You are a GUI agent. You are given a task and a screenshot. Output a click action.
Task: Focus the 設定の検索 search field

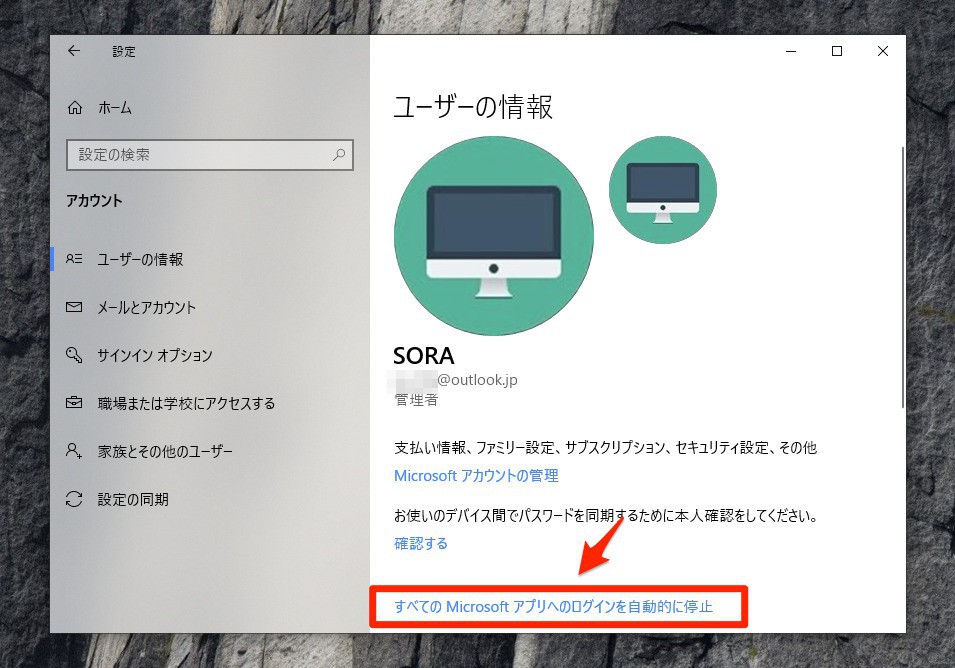[210, 155]
